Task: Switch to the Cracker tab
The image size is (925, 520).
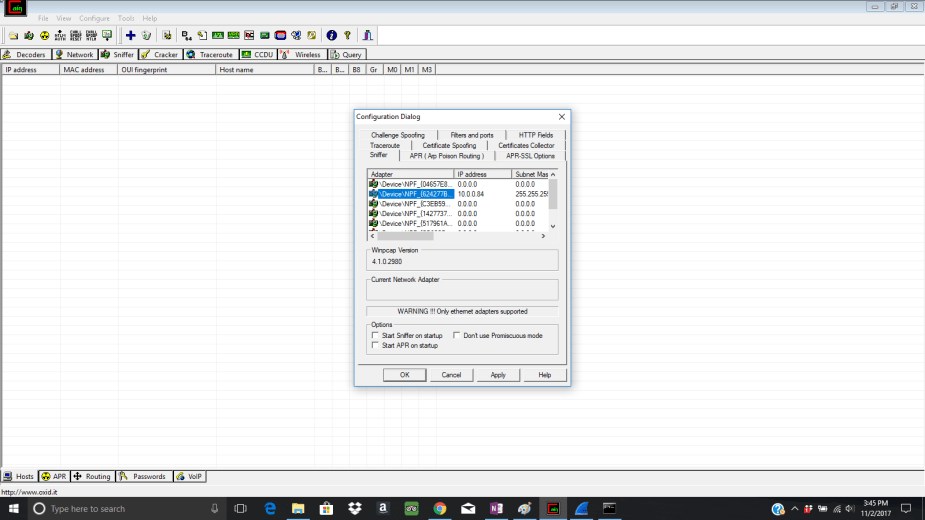Action: click(x=159, y=55)
